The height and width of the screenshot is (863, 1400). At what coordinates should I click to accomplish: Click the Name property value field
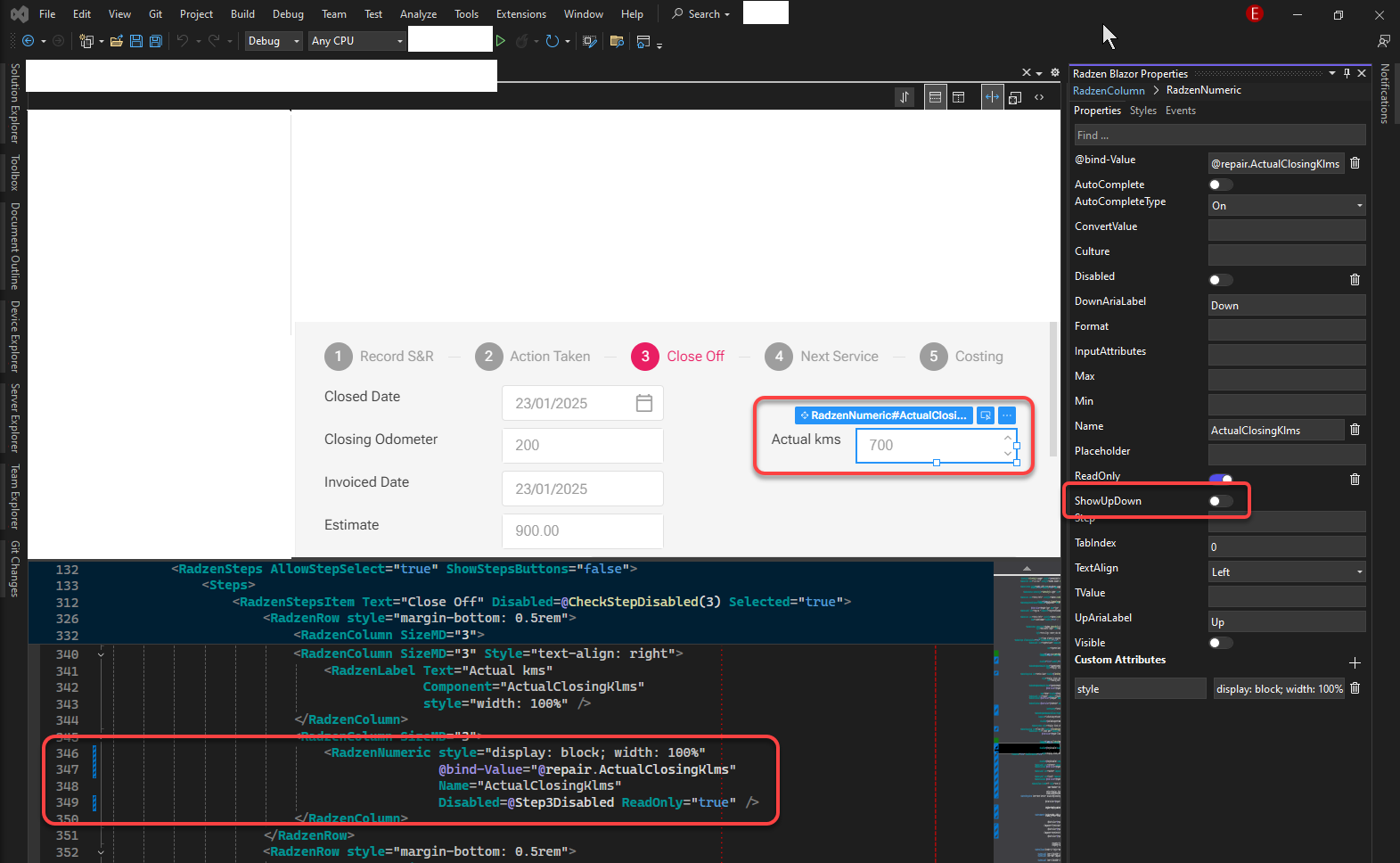point(1276,430)
